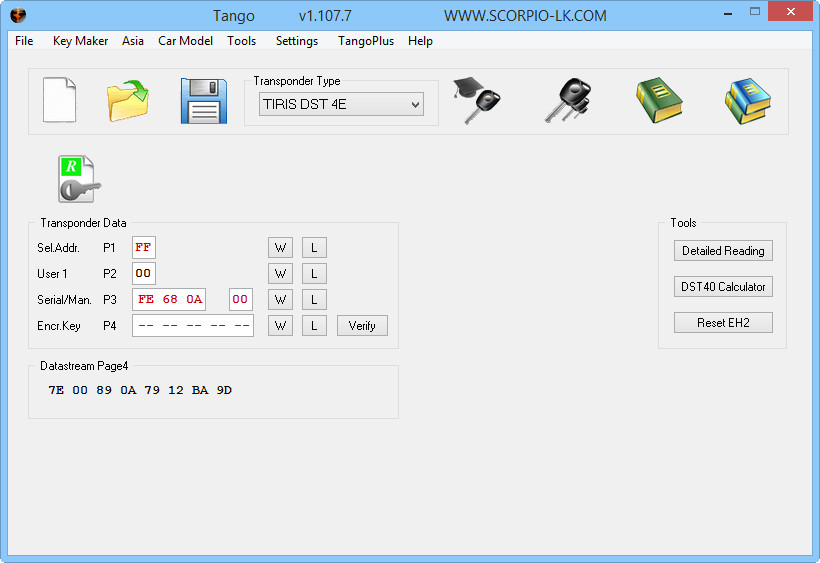Maximize the Tango window

click(x=755, y=12)
